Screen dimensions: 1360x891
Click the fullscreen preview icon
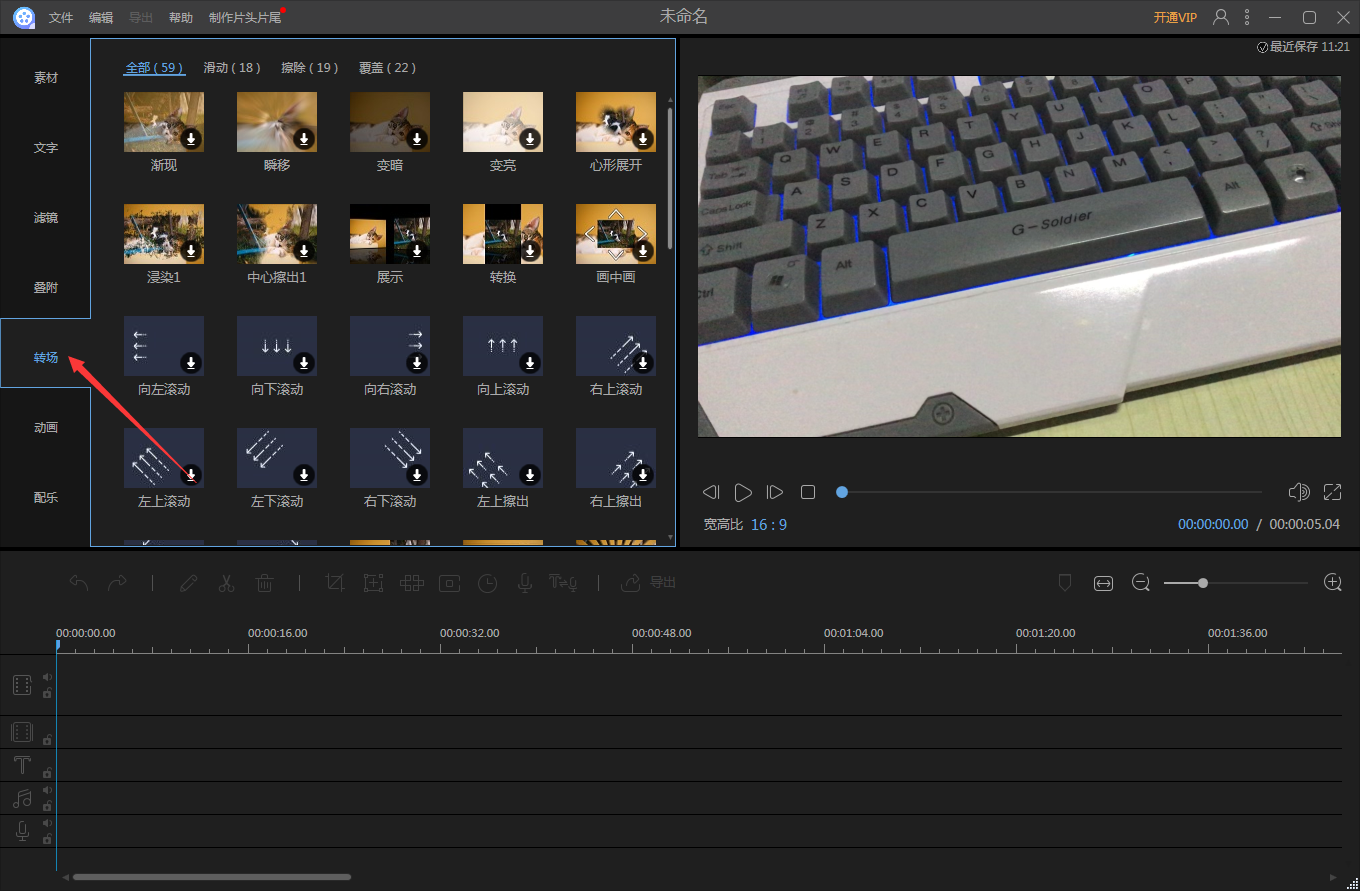[1332, 492]
